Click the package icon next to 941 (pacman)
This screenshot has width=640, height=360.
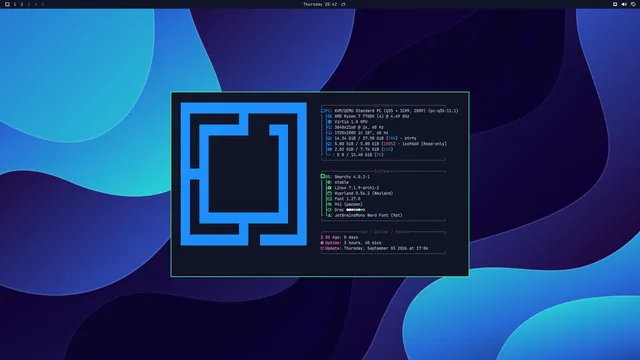pos(329,204)
